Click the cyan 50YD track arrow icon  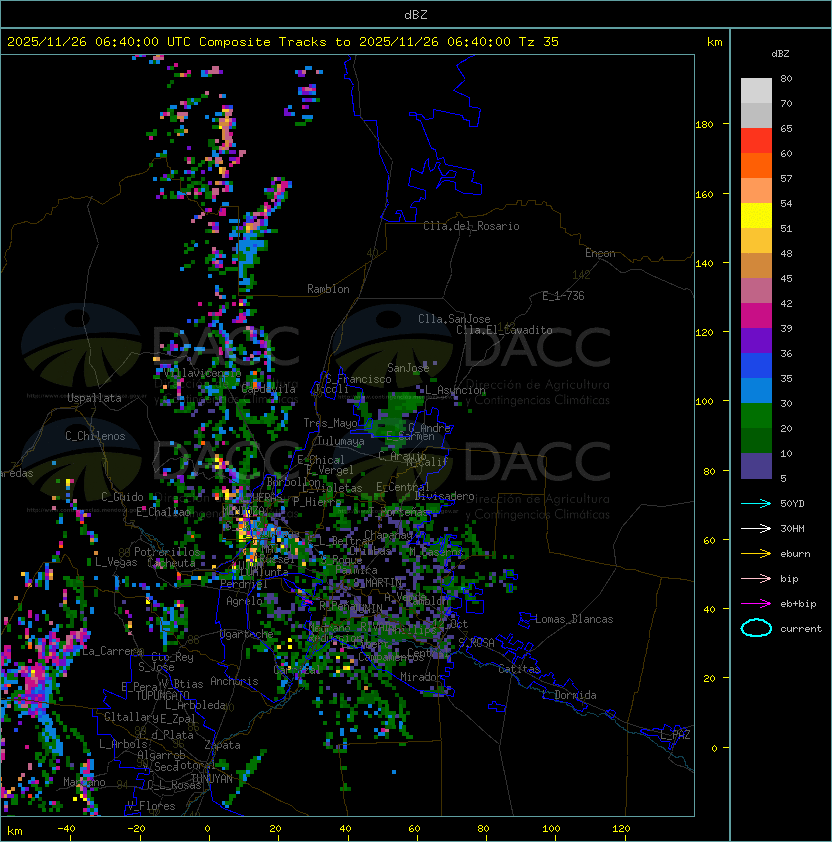(x=756, y=503)
